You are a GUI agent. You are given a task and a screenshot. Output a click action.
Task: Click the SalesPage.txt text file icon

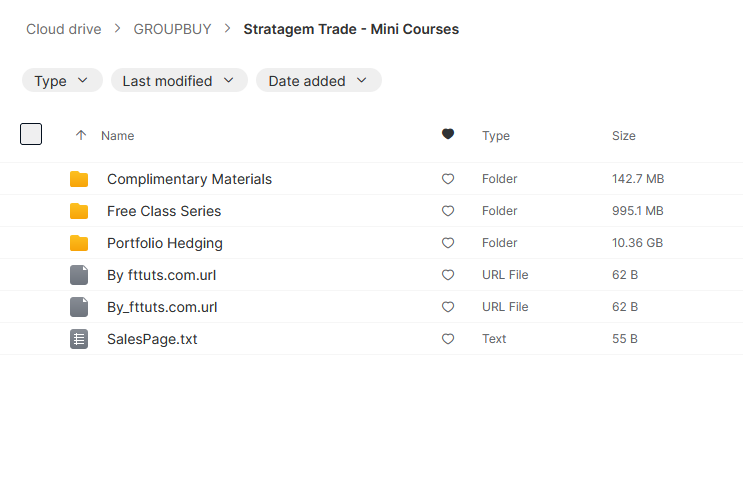pyautogui.click(x=79, y=339)
